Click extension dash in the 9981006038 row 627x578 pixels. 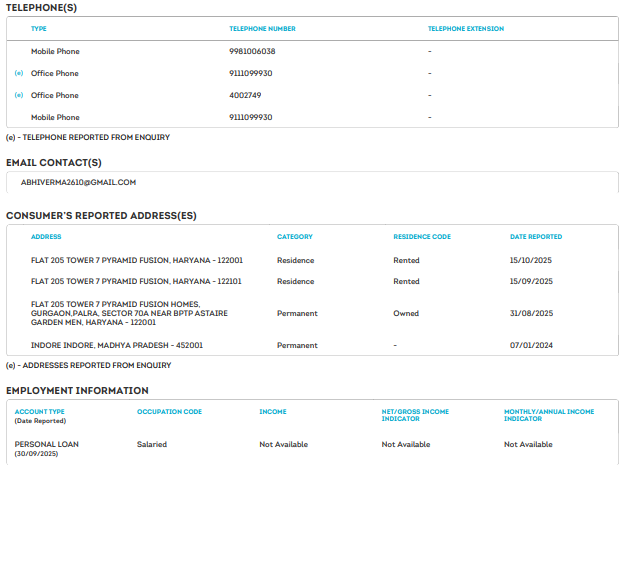430,51
